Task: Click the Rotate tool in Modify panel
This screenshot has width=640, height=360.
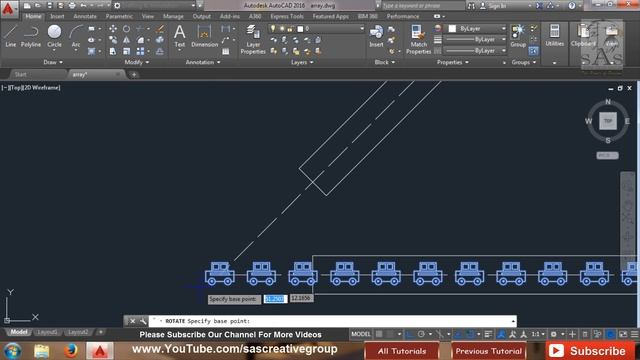Action: click(127, 29)
